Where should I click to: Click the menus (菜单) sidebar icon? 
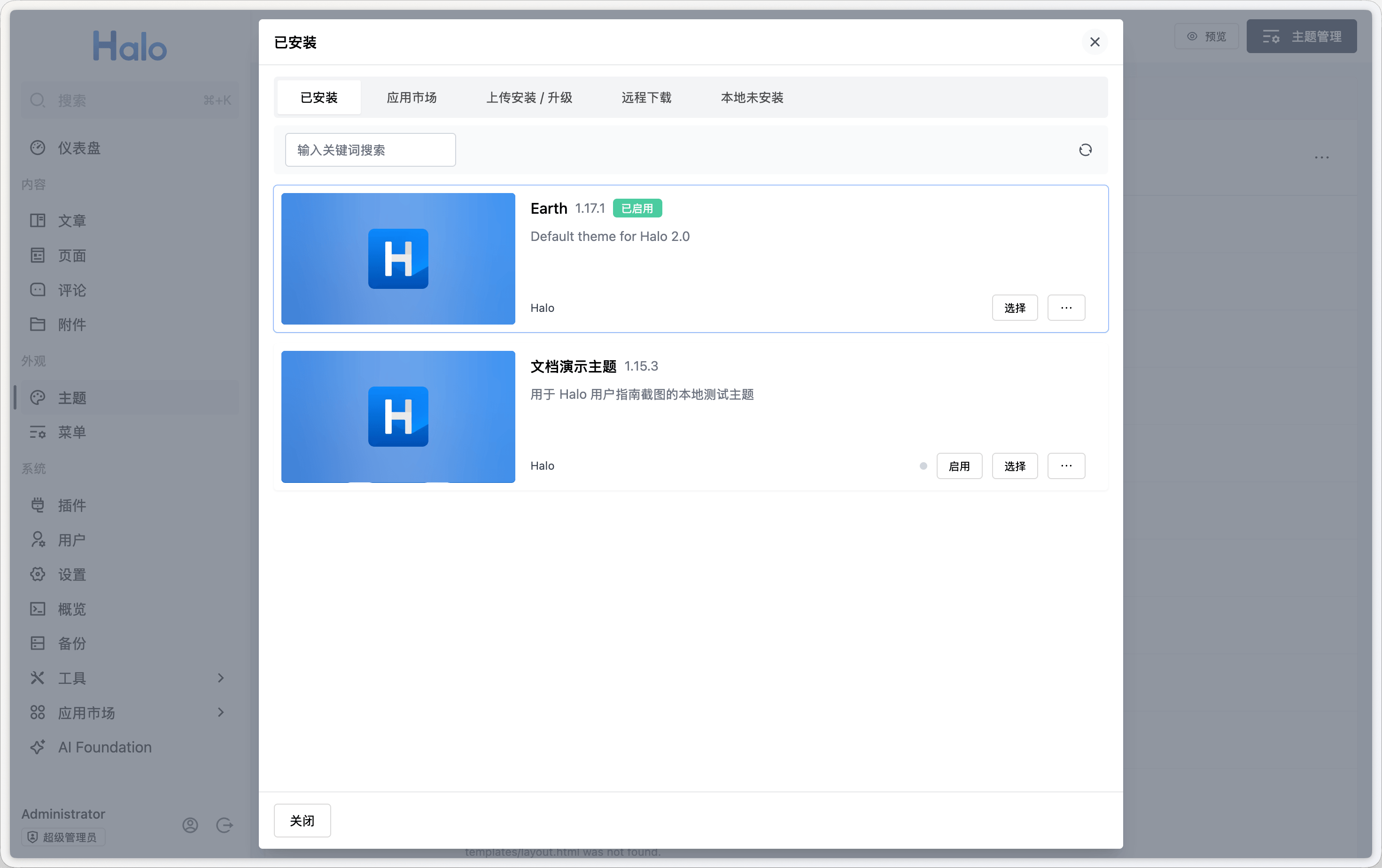[x=37, y=432]
